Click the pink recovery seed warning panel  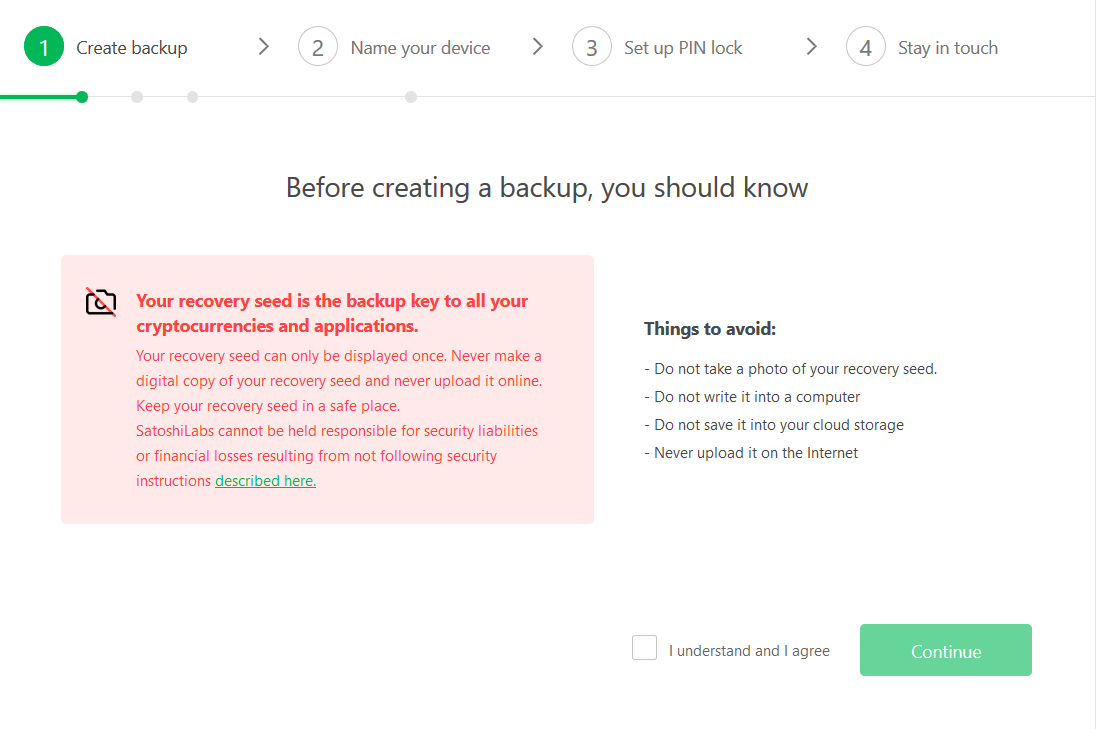coord(327,390)
